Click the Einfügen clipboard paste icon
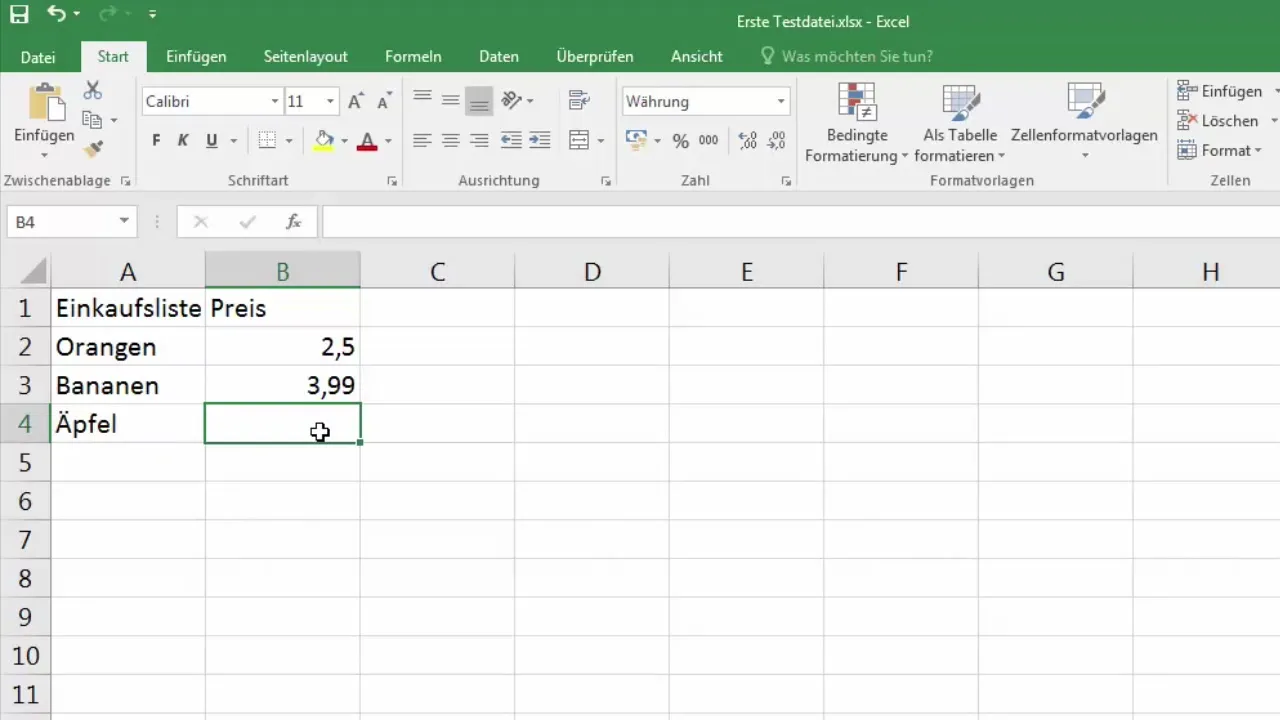The width and height of the screenshot is (1280, 720). click(x=44, y=103)
